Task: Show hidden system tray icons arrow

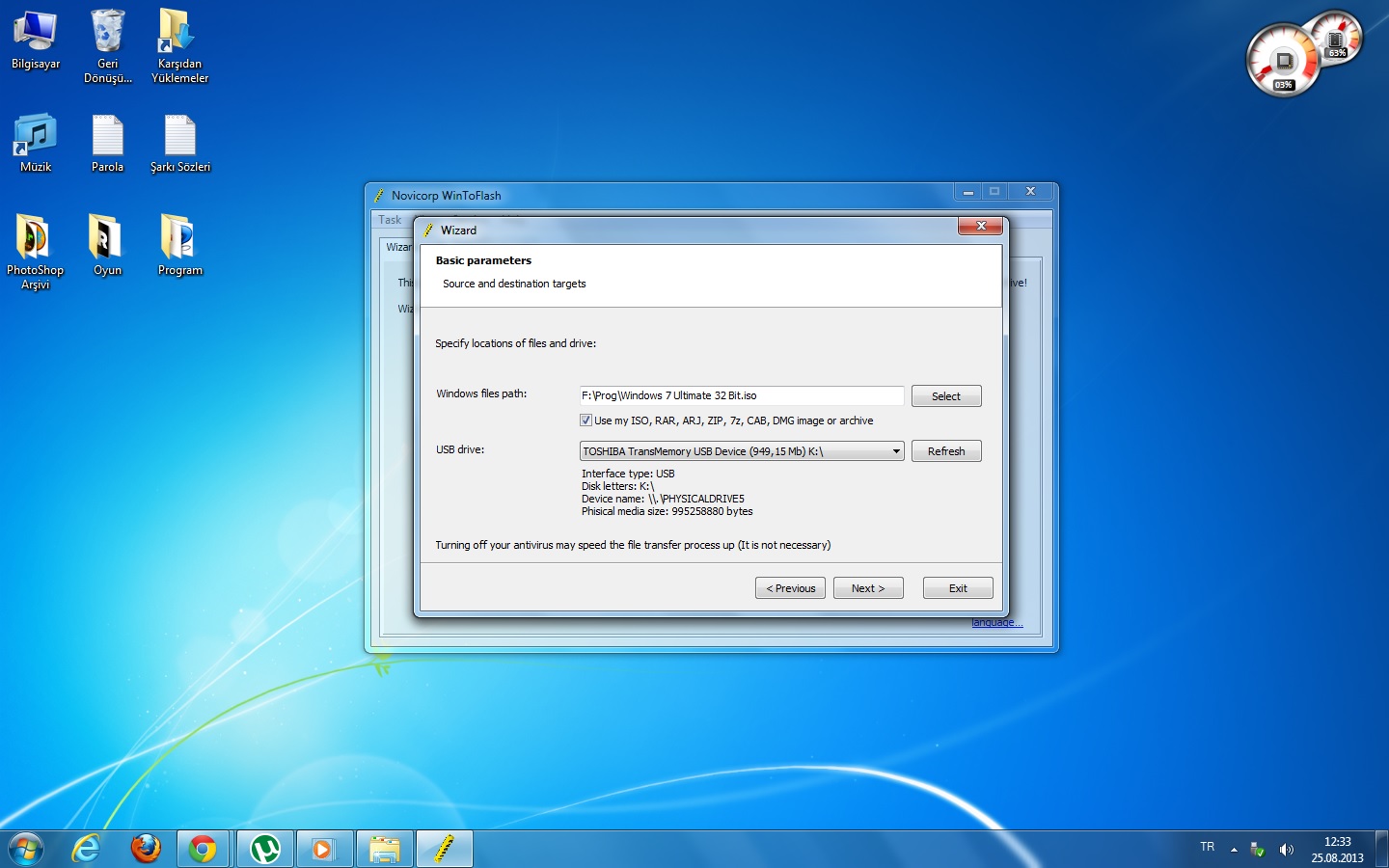Action: click(1234, 850)
